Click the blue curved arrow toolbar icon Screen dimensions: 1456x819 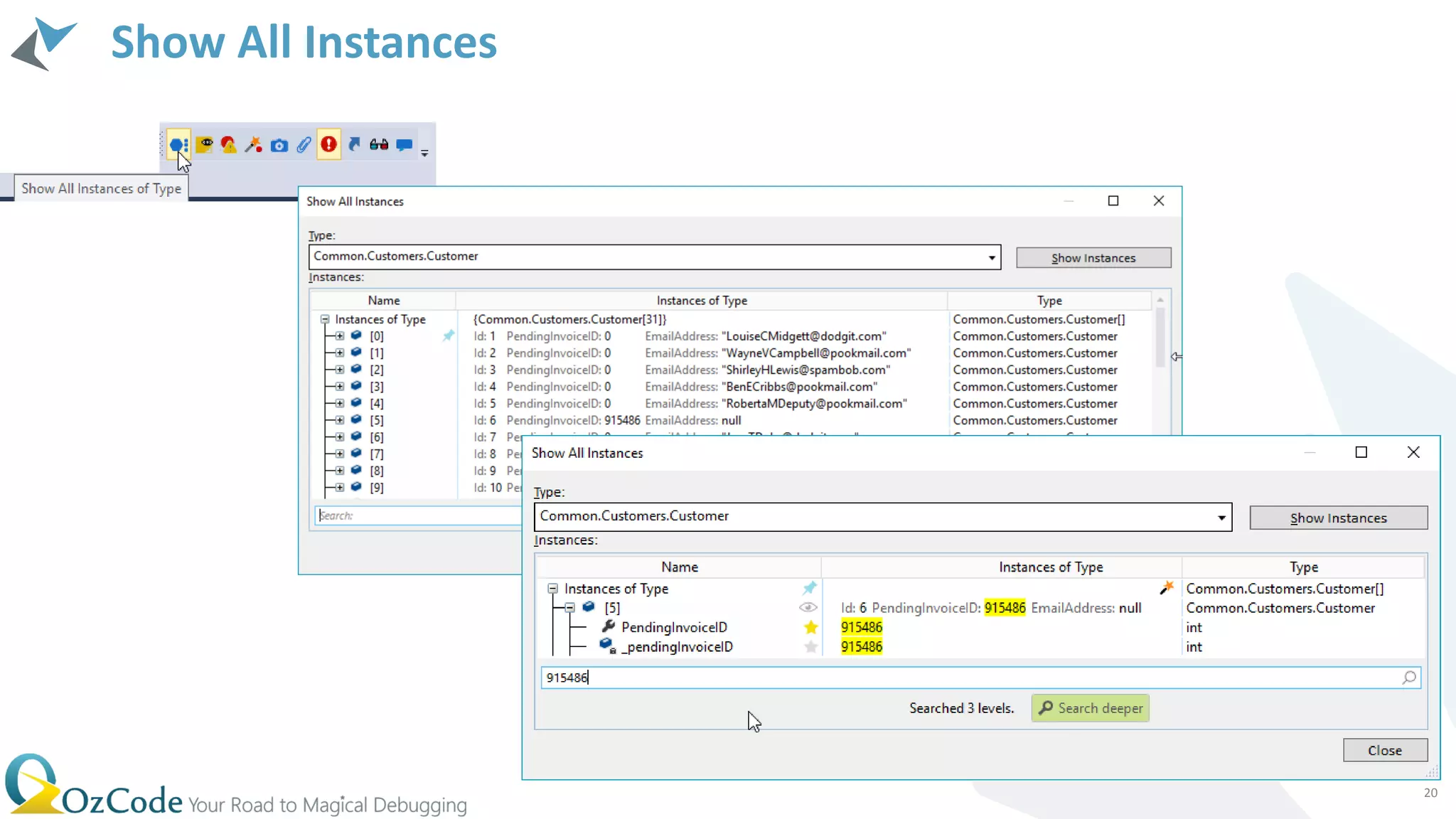pyautogui.click(x=354, y=144)
